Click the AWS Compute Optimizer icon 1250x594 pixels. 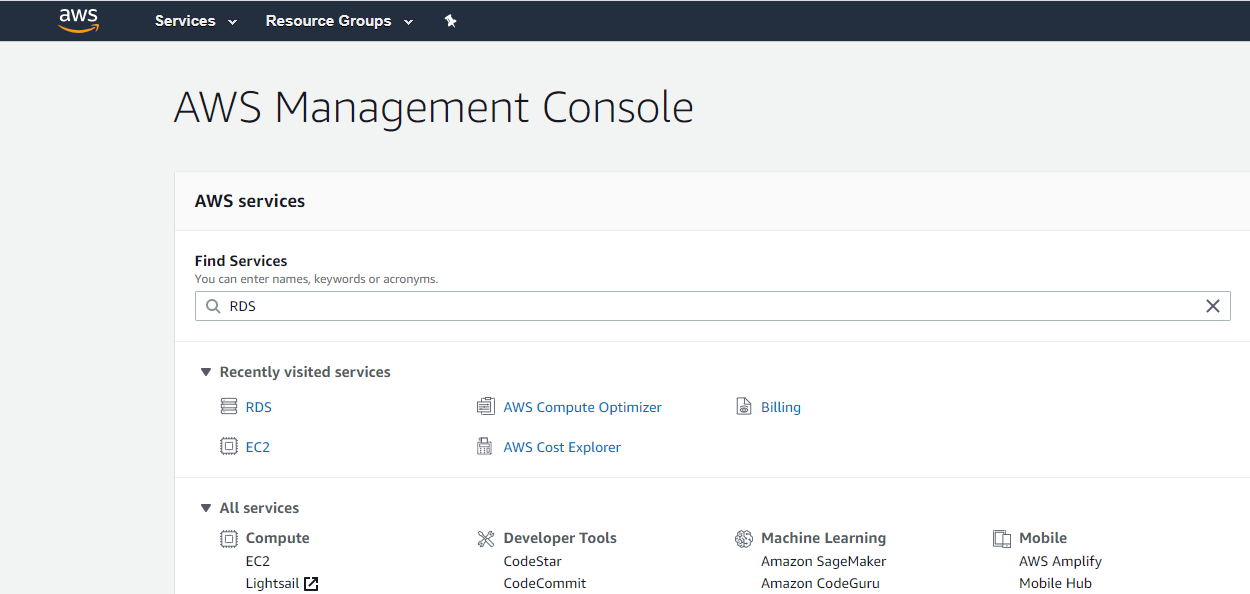click(486, 407)
